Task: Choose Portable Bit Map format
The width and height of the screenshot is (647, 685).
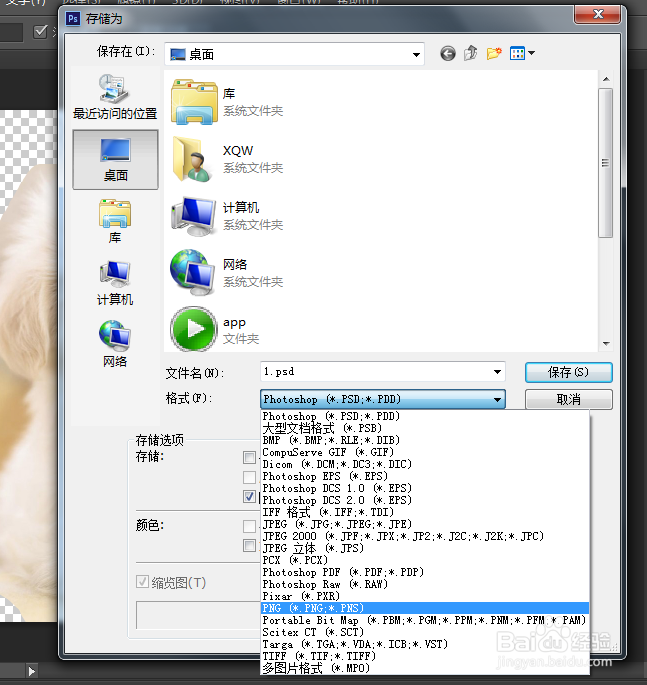Action: tap(425, 620)
